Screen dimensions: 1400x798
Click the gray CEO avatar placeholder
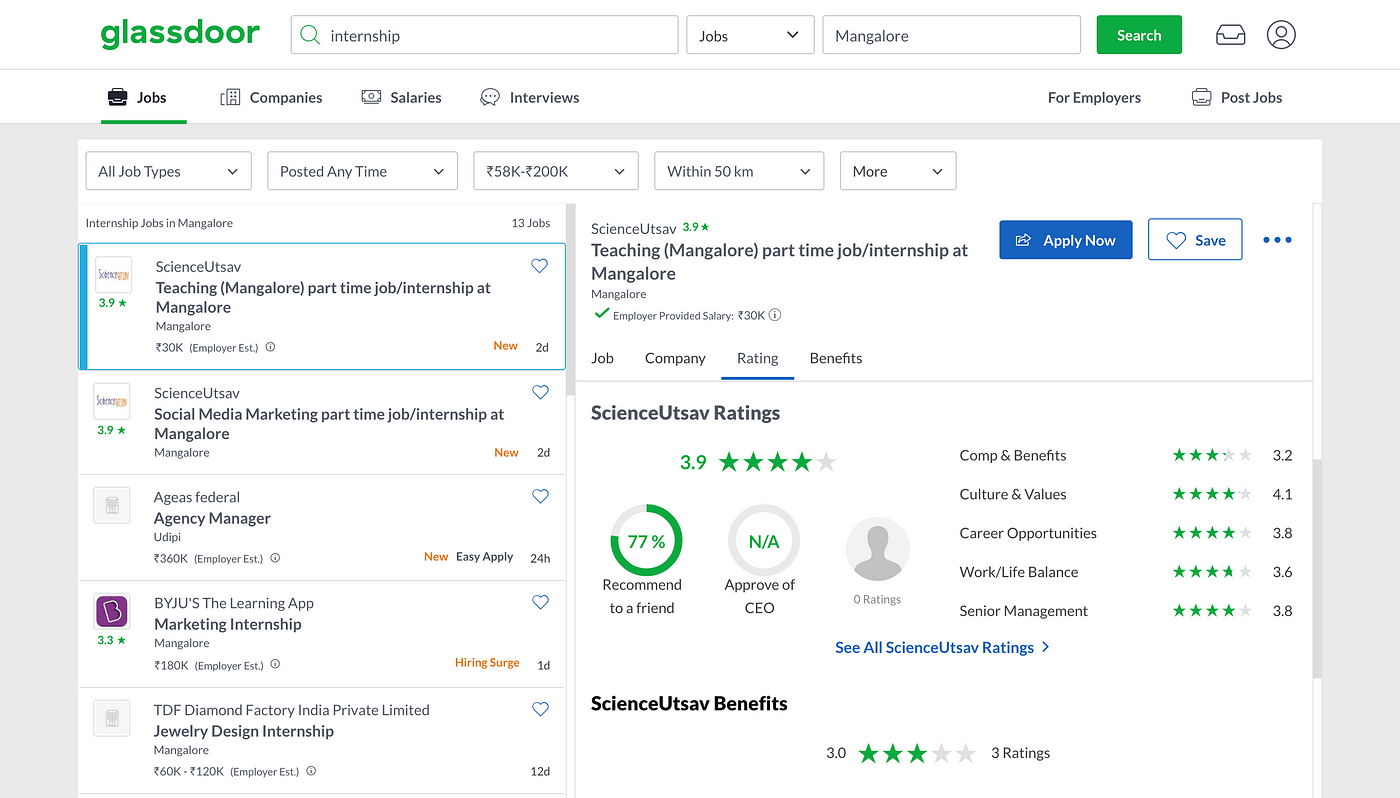pos(877,549)
